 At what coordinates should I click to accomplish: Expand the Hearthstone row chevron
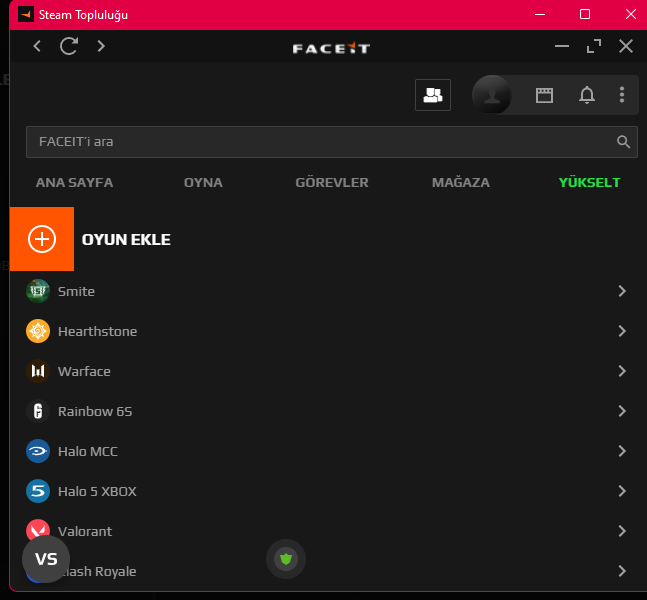tap(622, 331)
